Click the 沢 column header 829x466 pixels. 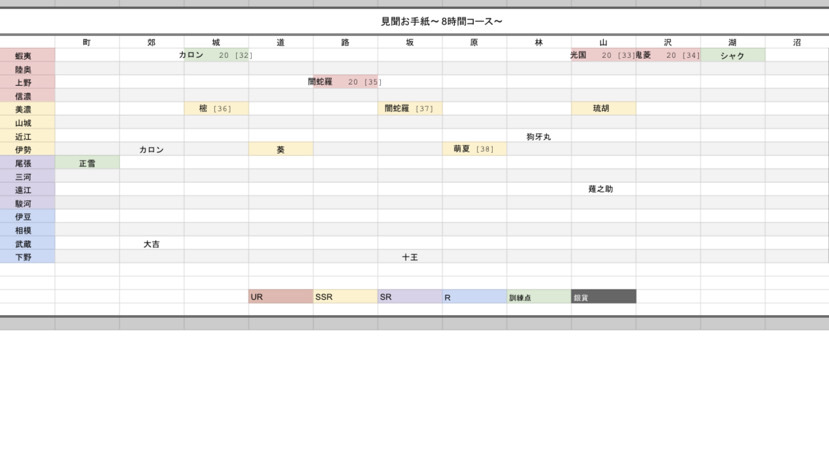[668, 42]
